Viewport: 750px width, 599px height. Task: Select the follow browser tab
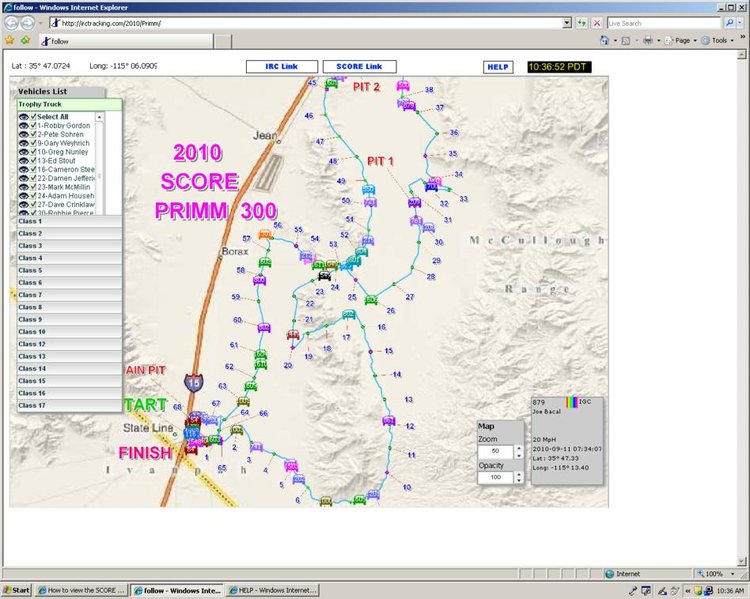pyautogui.click(x=126, y=42)
